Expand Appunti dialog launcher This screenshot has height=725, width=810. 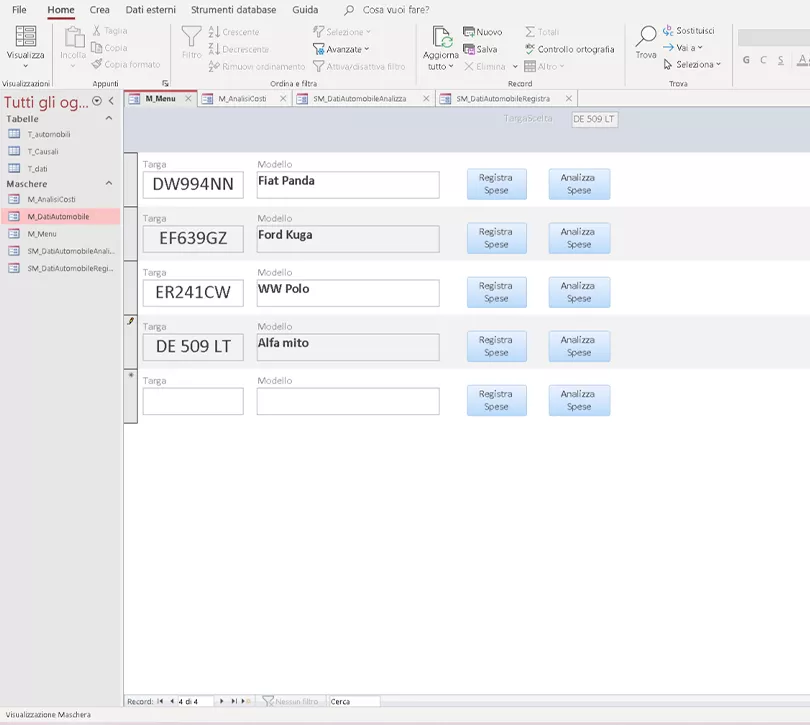click(x=165, y=83)
